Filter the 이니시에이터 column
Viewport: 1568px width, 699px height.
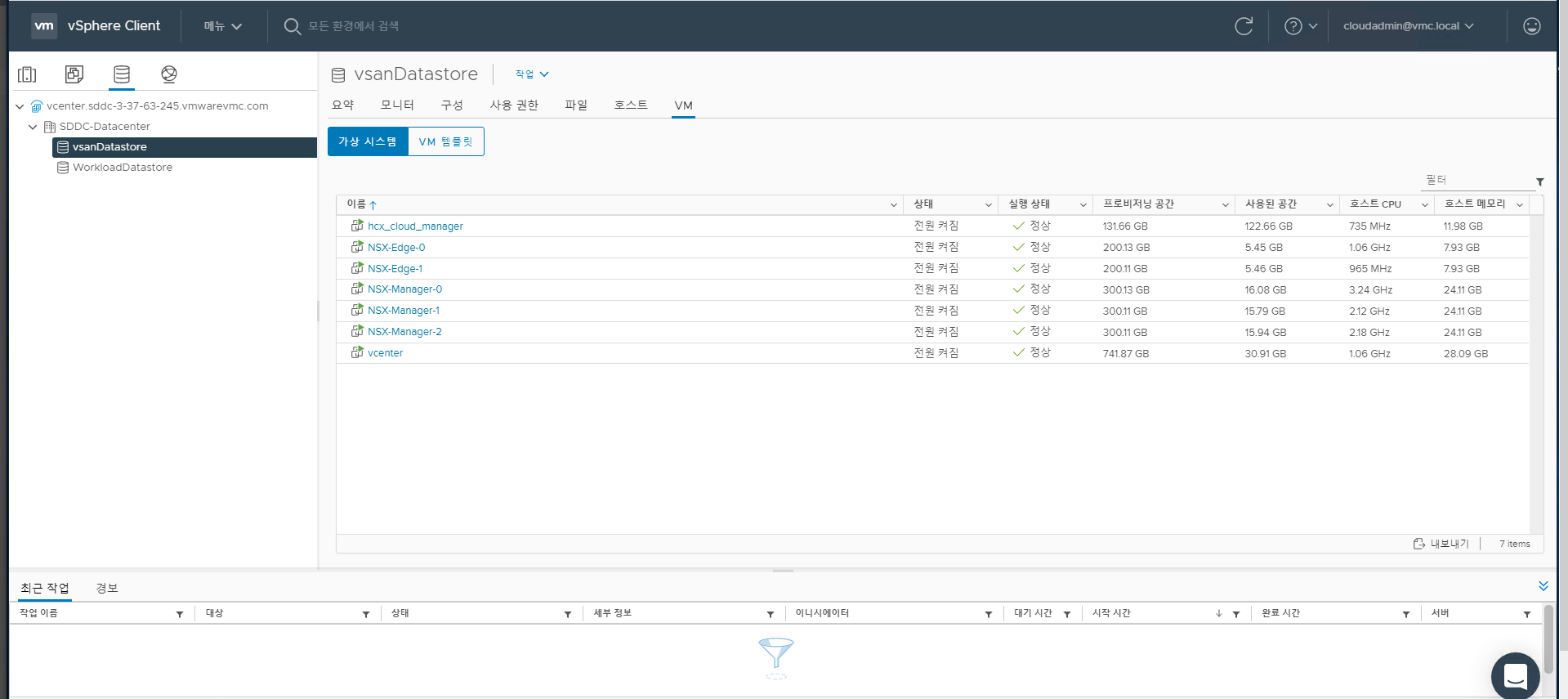pyautogui.click(x=989, y=614)
